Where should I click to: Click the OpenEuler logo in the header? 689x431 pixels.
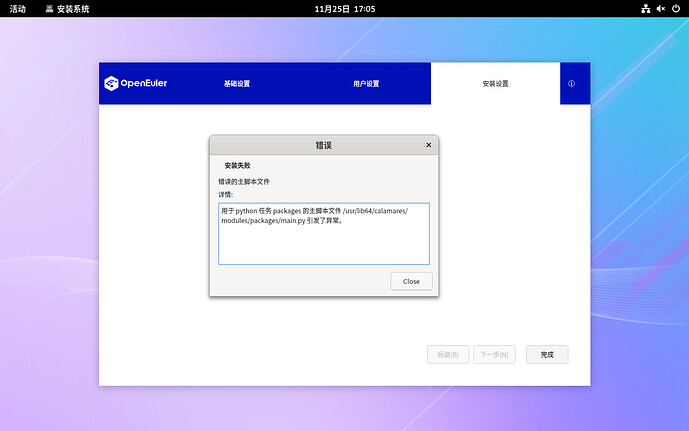[136, 83]
